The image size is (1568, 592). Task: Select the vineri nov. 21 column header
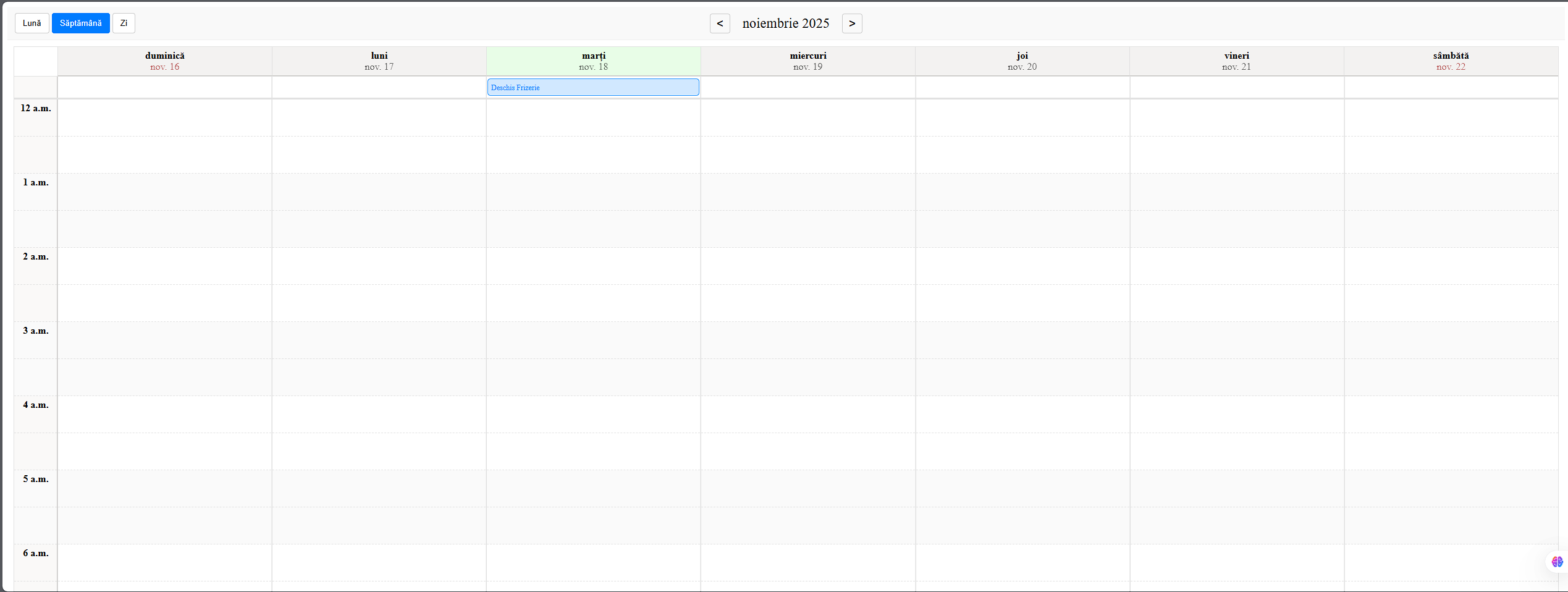point(1236,61)
